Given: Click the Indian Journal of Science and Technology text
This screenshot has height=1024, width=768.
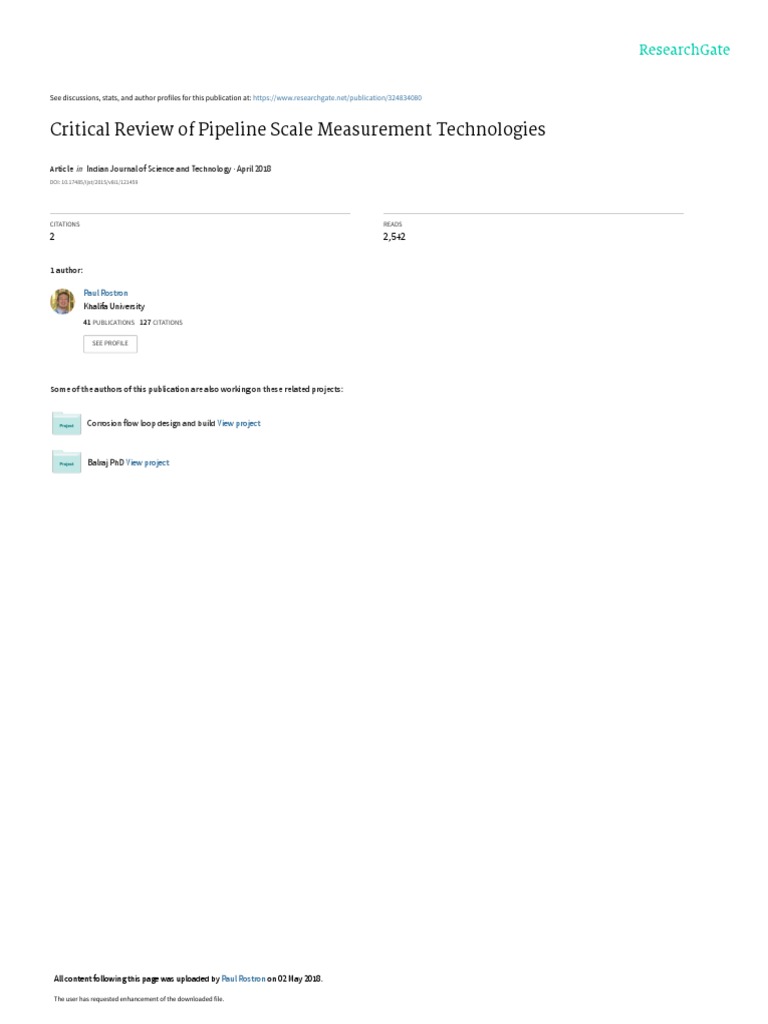Looking at the screenshot, I should (159, 168).
